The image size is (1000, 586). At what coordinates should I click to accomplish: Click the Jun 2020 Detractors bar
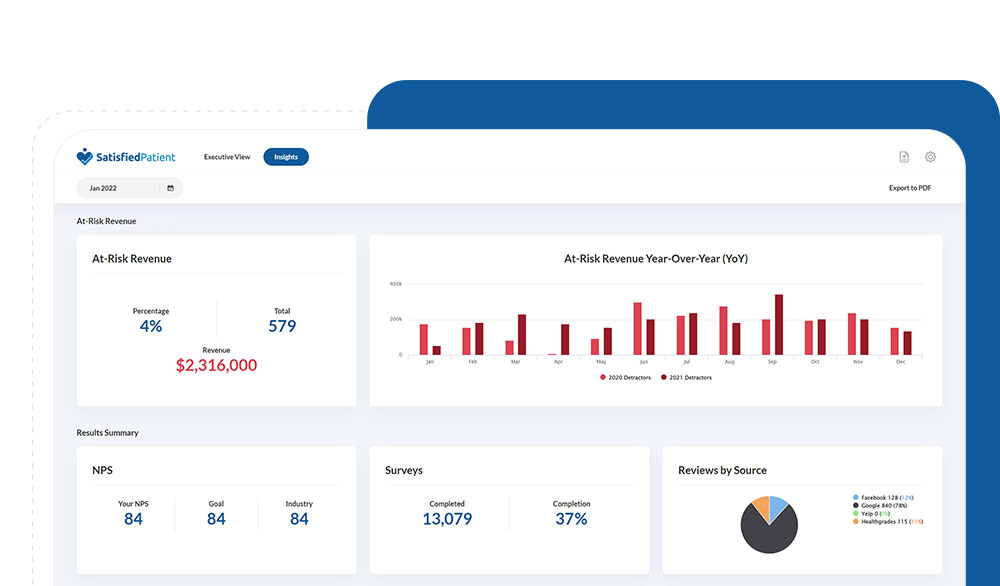pos(637,328)
